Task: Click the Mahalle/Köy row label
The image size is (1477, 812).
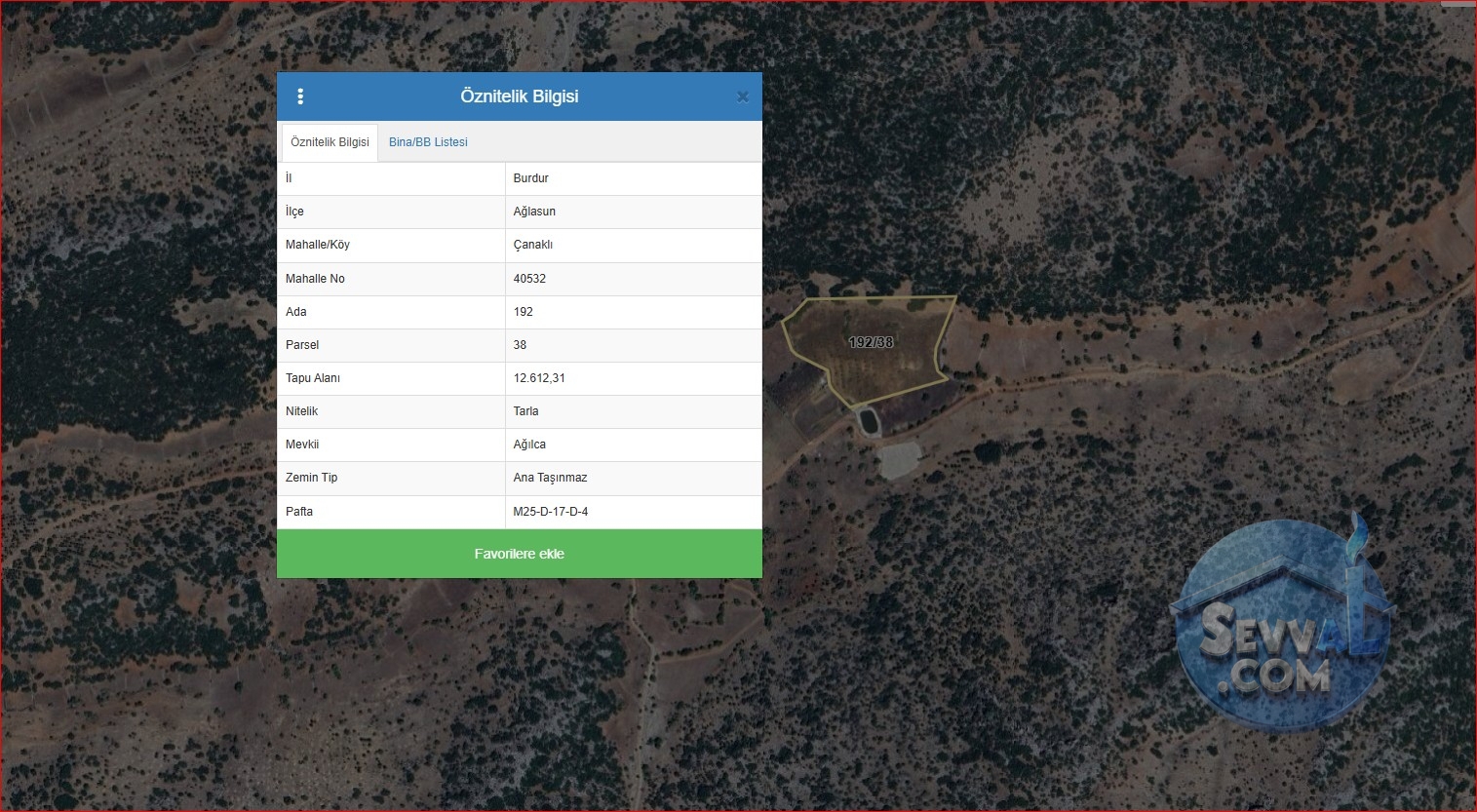Action: 318,245
